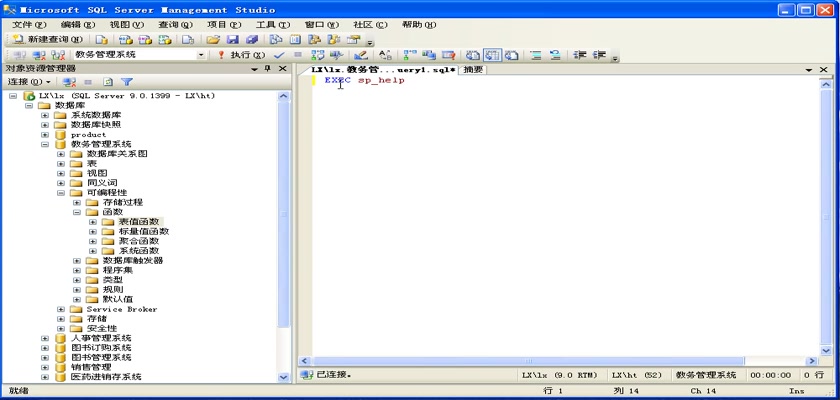The width and height of the screenshot is (840, 400).
Task: Execute the query with 执行(X) button
Action: (x=241, y=55)
